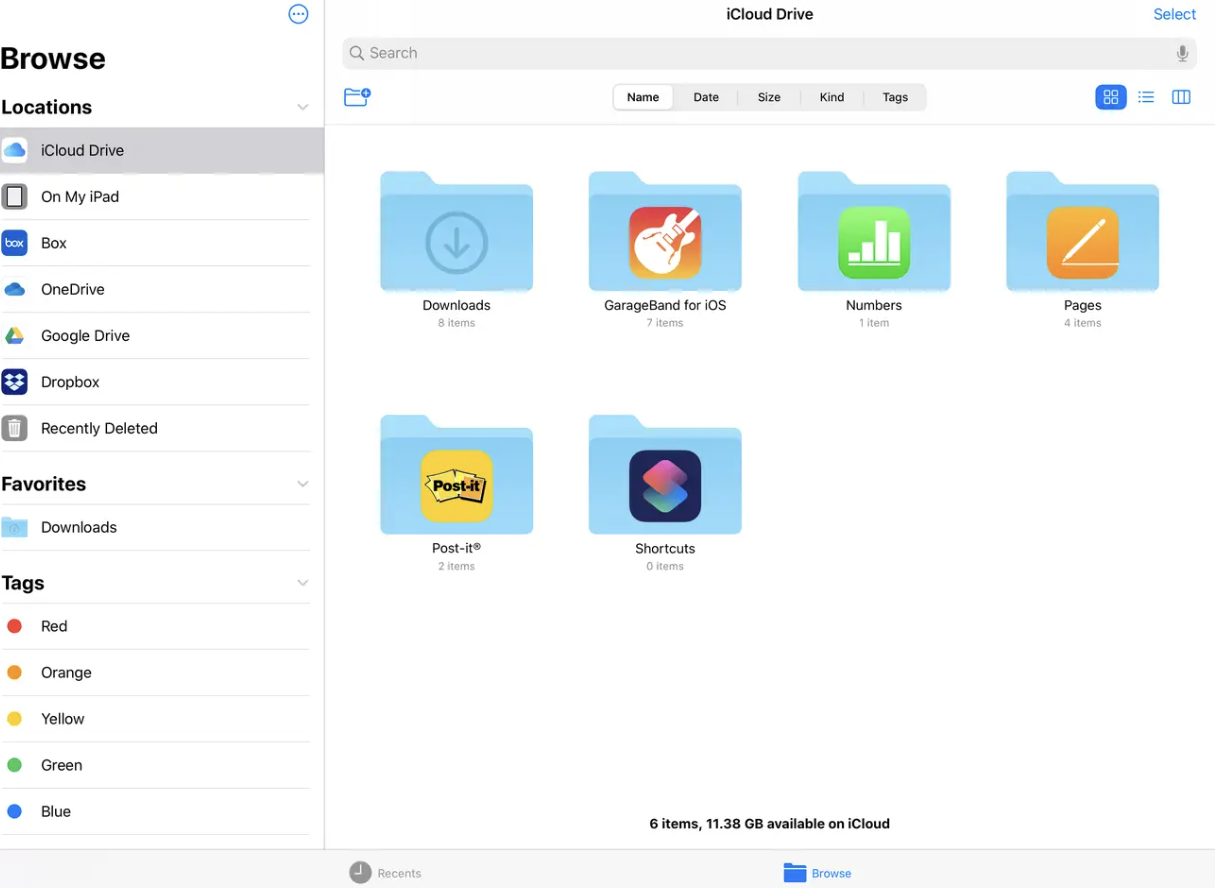Sort files by Tags
This screenshot has height=888, width=1218.
point(895,97)
